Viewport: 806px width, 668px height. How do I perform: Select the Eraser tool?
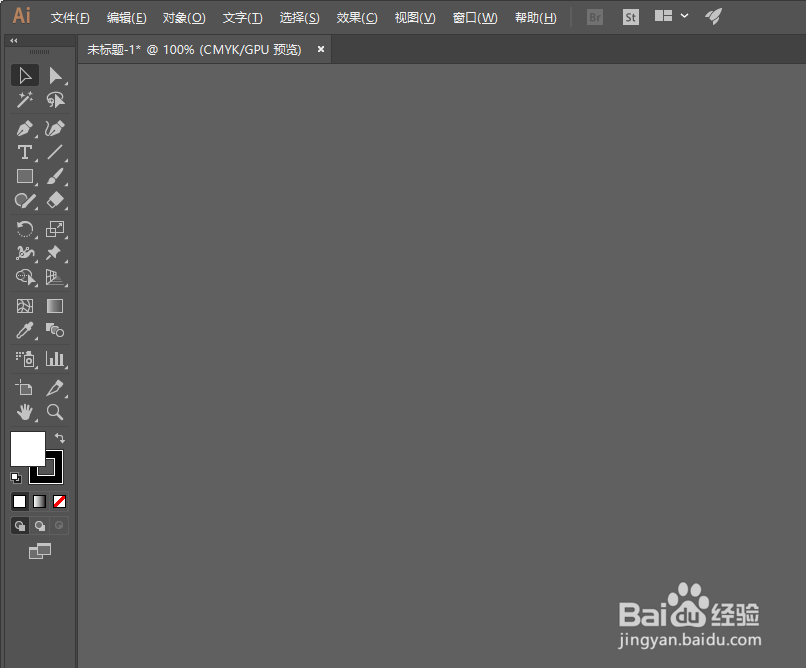(55, 200)
